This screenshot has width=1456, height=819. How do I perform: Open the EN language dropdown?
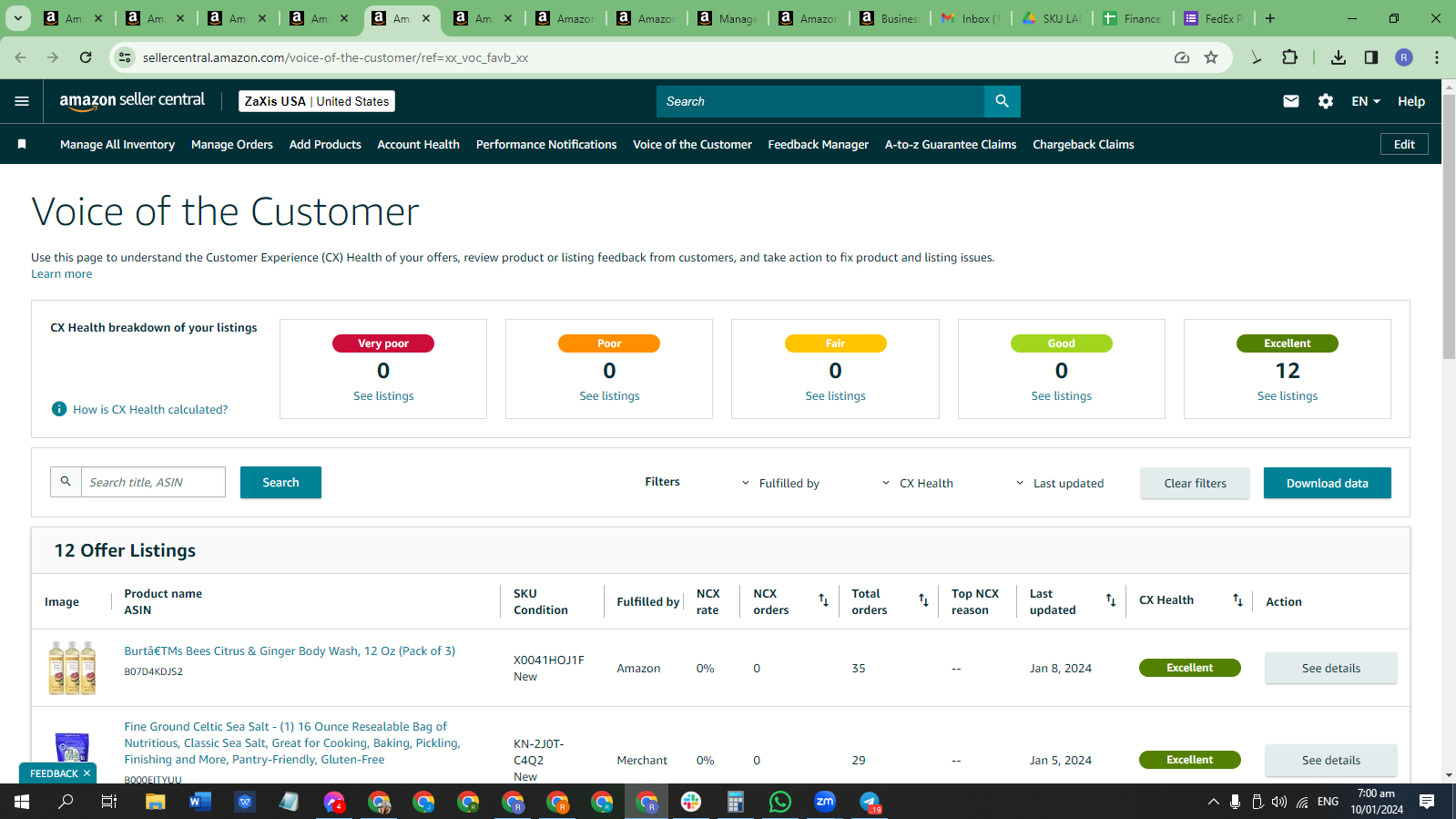point(1366,101)
